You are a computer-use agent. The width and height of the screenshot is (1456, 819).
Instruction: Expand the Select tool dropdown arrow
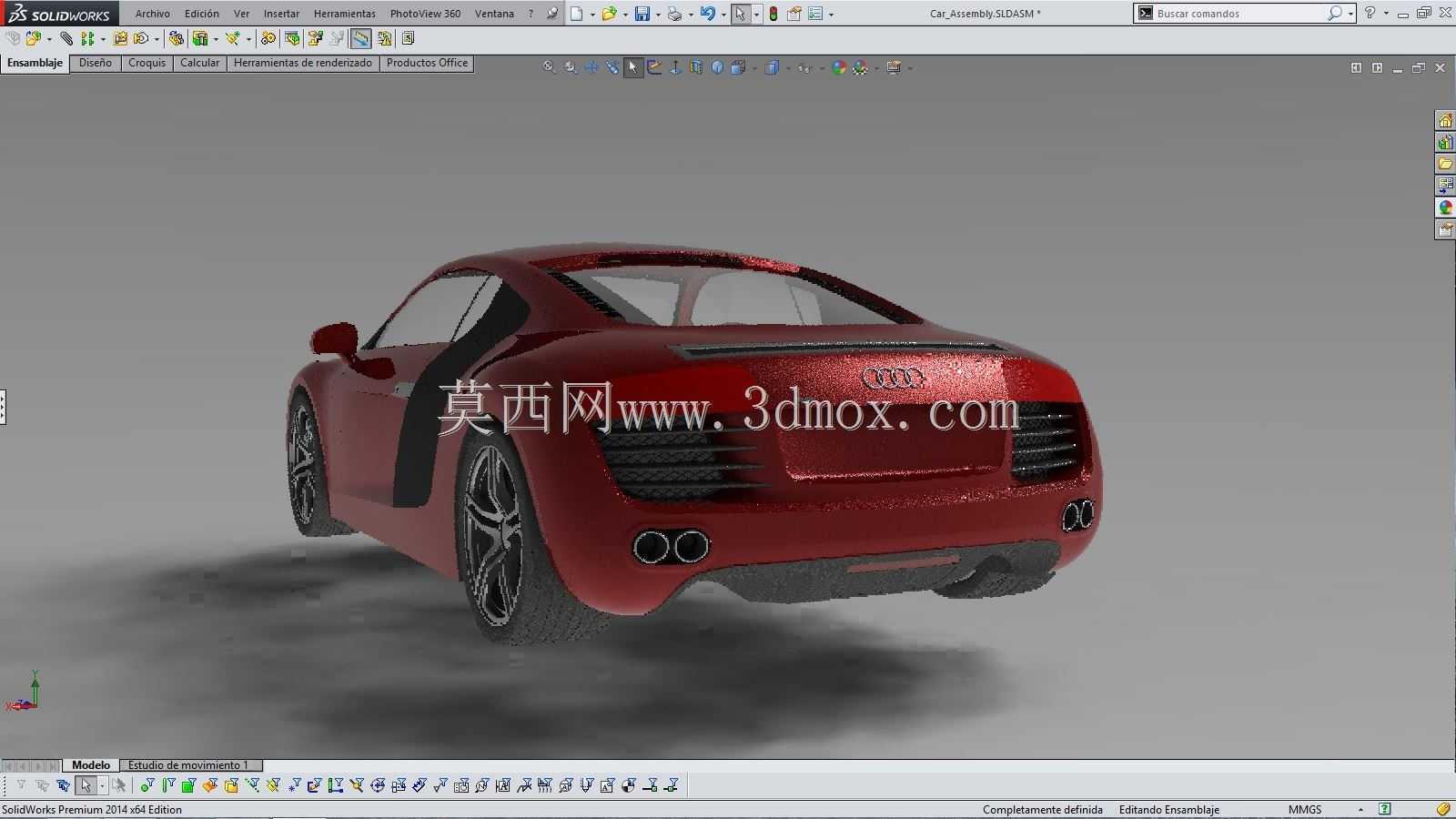click(756, 15)
